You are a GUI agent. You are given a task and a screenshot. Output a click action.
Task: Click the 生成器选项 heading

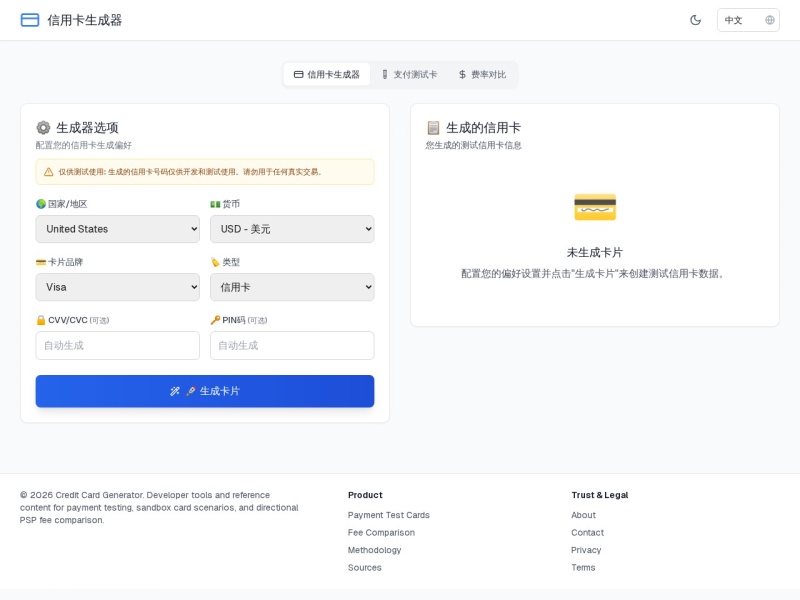[87, 128]
